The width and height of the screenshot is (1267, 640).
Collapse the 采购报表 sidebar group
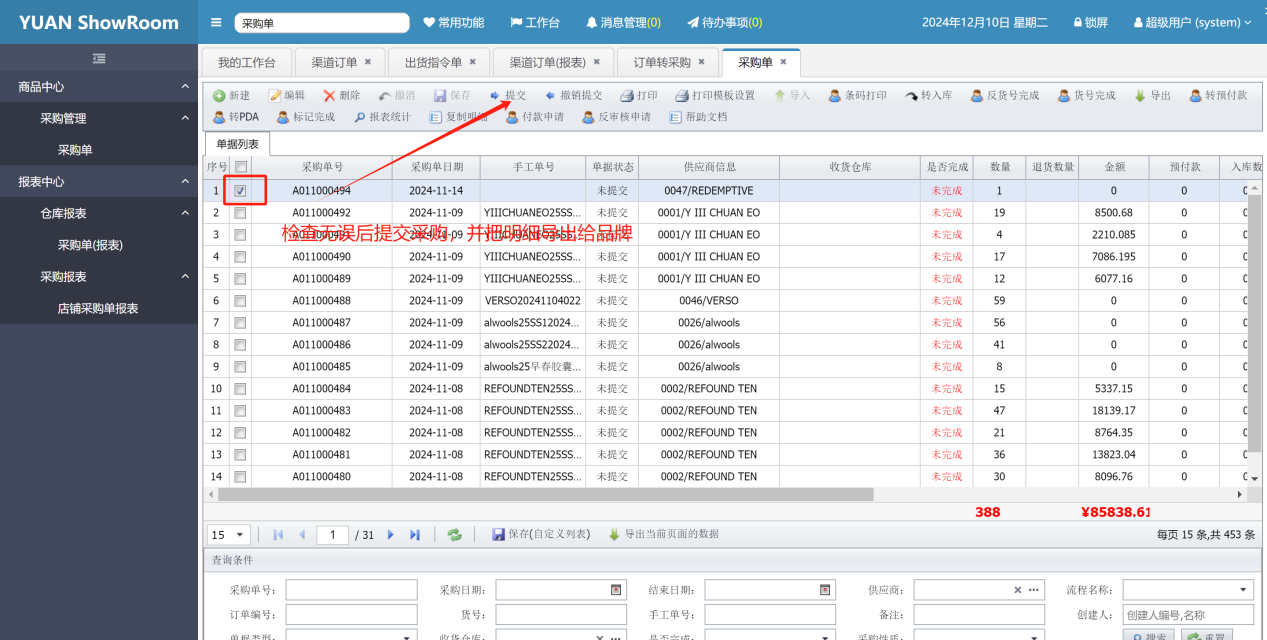99,277
